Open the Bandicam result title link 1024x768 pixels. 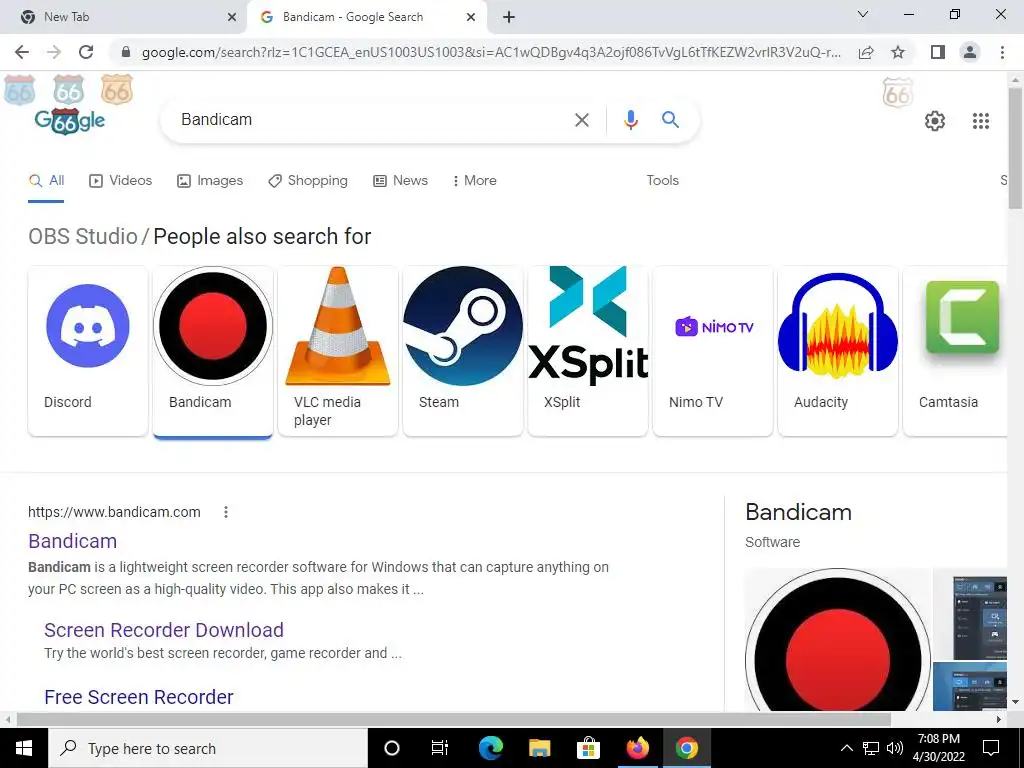pos(72,541)
